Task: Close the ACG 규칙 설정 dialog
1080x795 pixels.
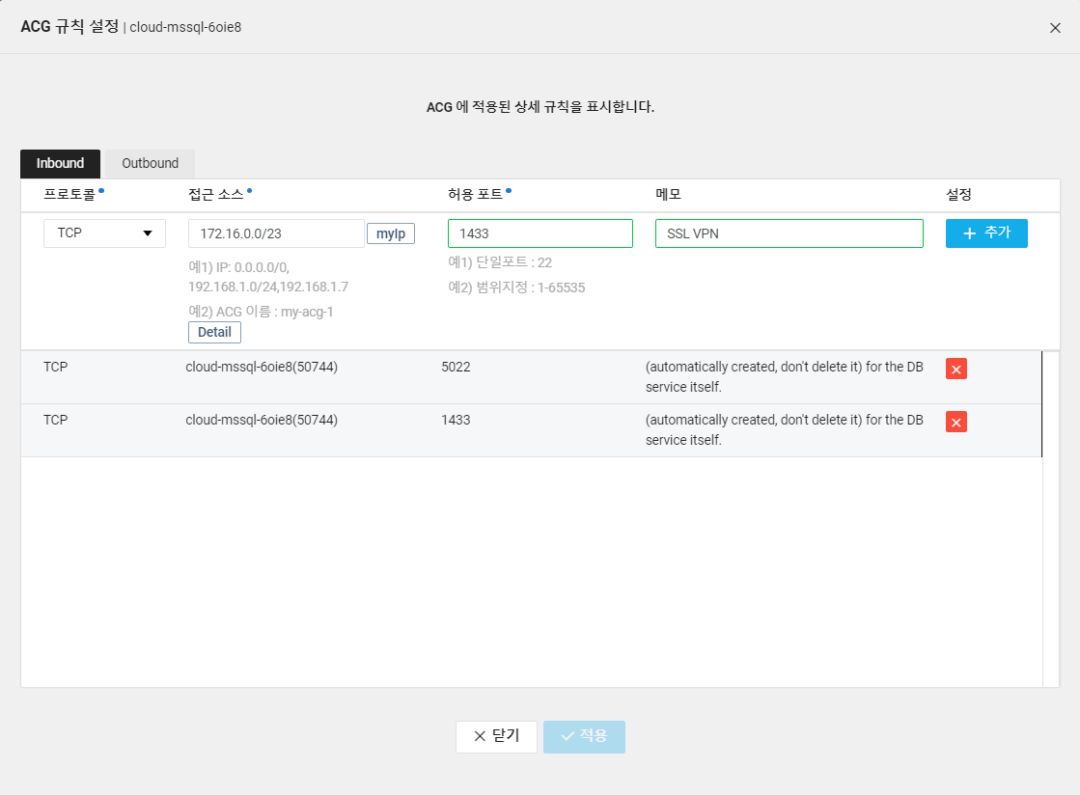Action: tap(1055, 27)
